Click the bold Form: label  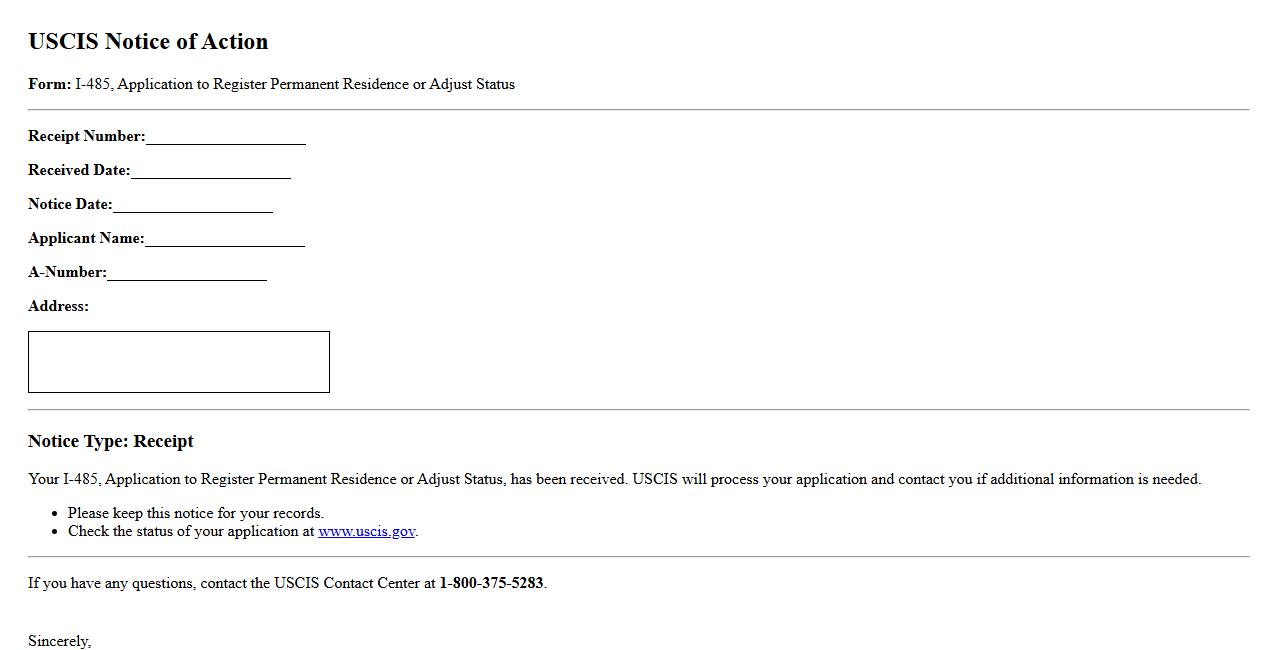(49, 84)
